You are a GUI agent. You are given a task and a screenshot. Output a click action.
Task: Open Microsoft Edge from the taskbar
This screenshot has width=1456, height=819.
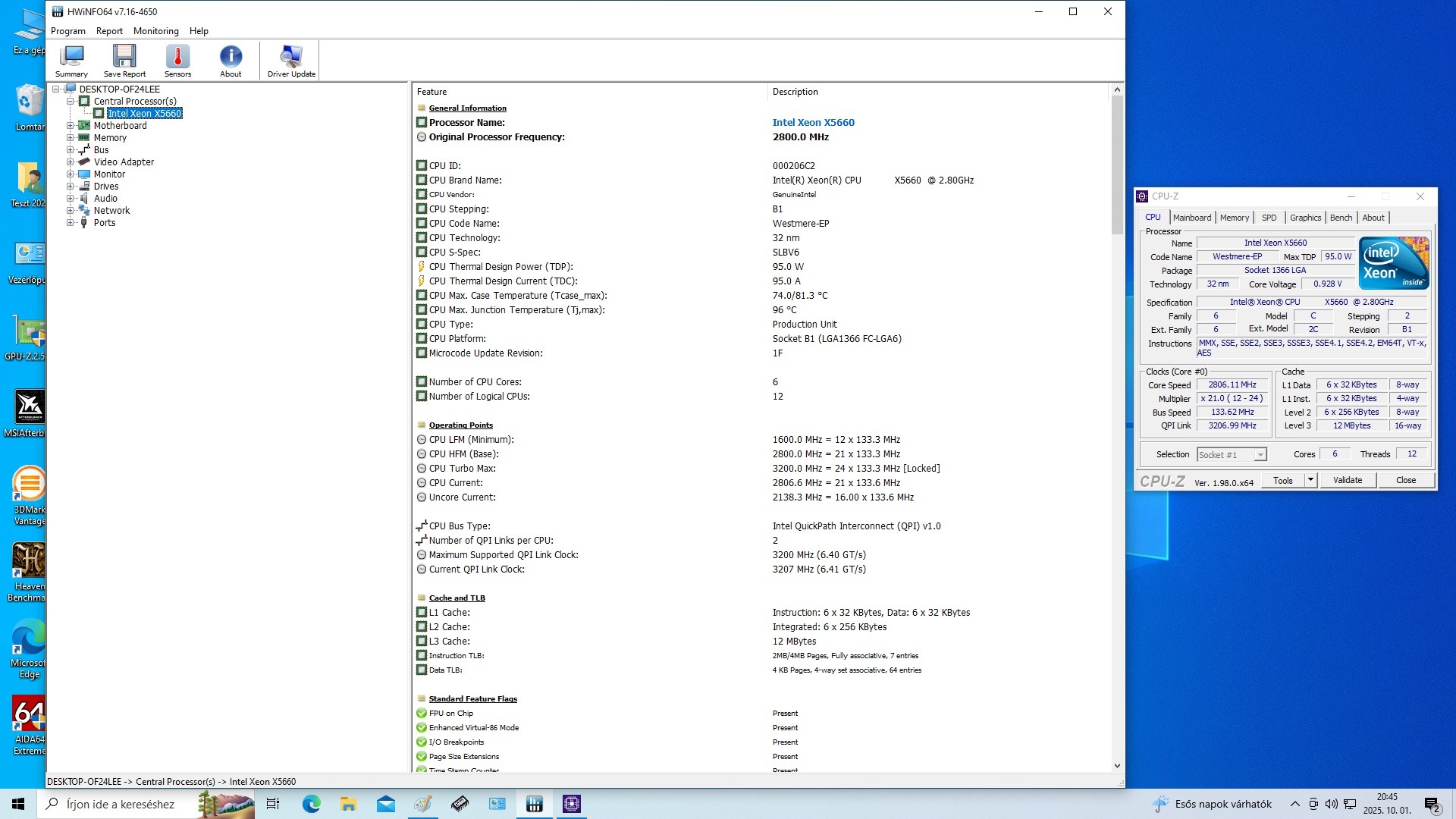coord(311,804)
